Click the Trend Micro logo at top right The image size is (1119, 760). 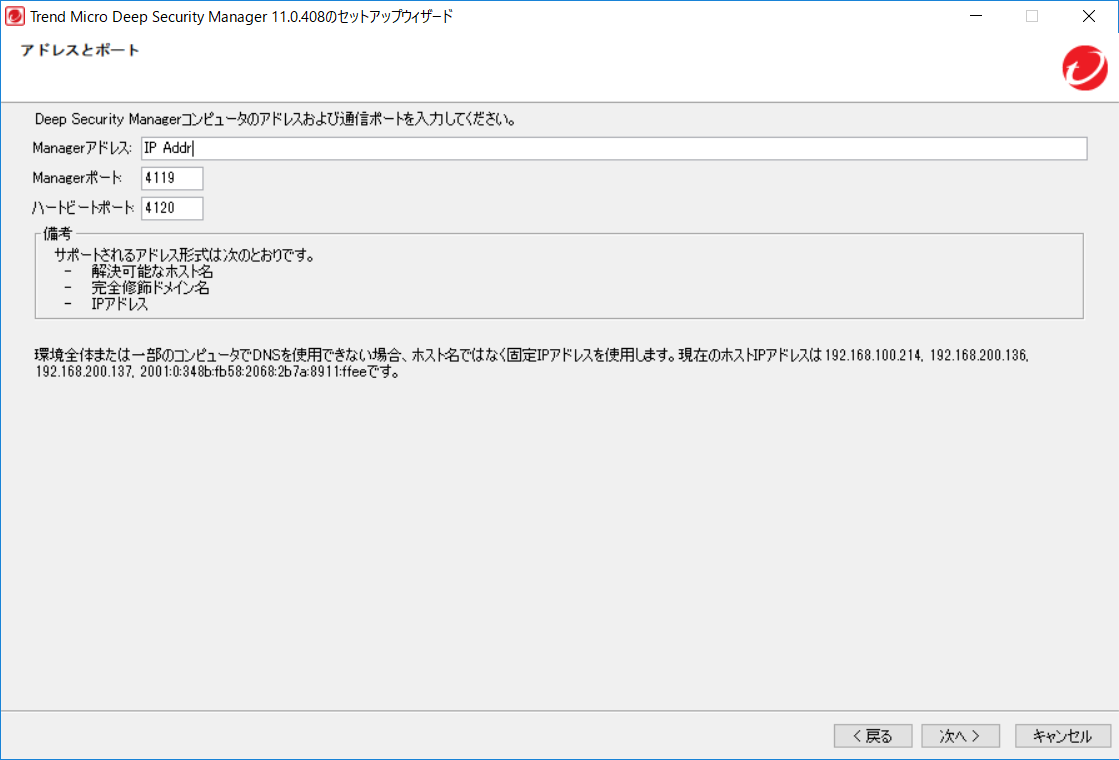(x=1085, y=69)
